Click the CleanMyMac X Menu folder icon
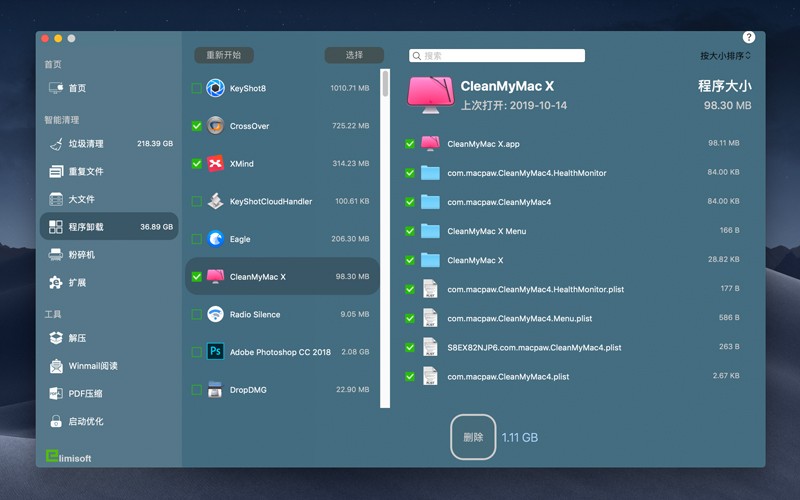 tap(430, 231)
